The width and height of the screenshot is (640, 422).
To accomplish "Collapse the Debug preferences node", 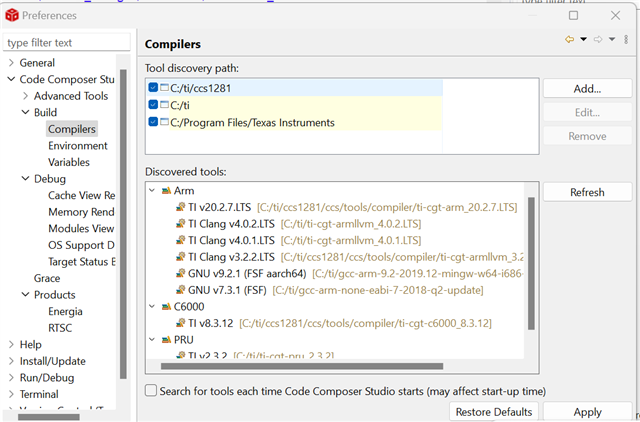I will (25, 179).
